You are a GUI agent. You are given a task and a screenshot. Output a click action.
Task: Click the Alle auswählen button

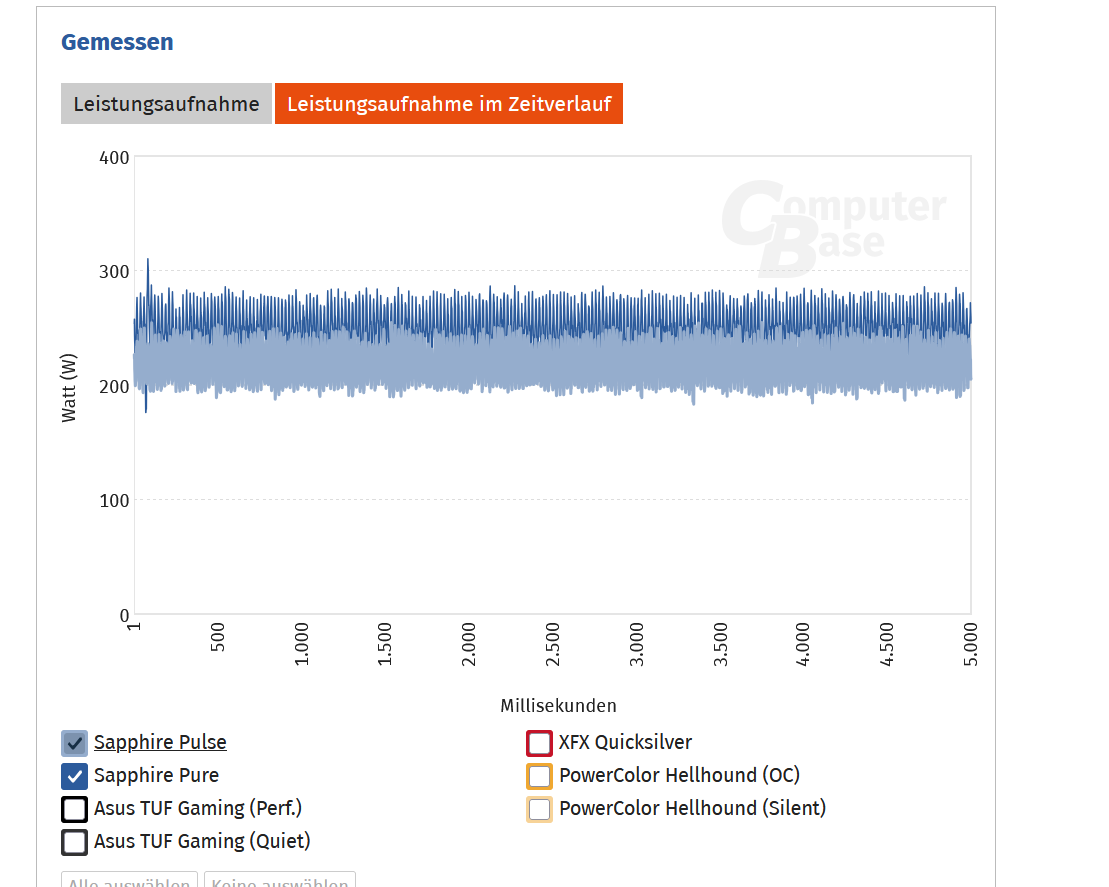coord(129,879)
